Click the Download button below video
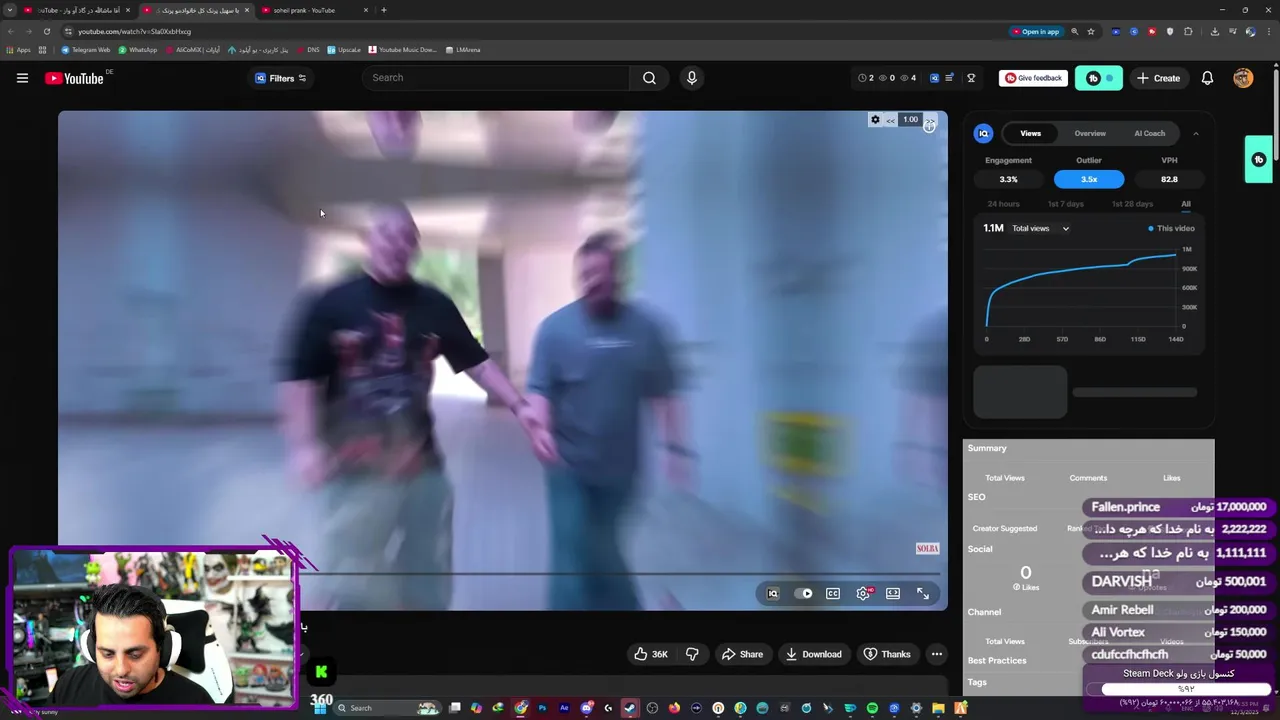The image size is (1280, 720). 814,654
